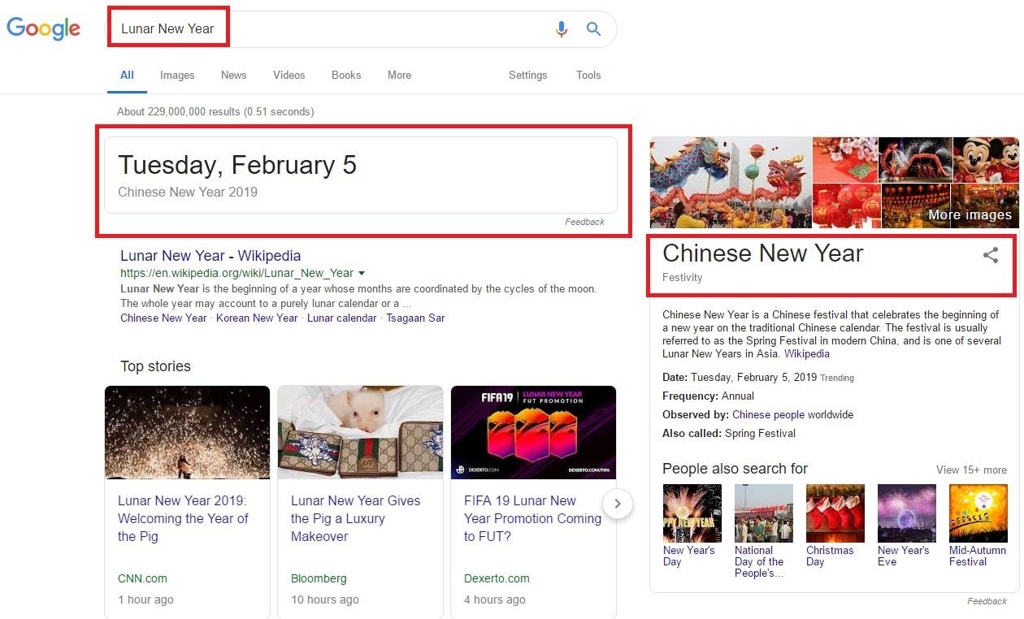Click the Google logo
This screenshot has width=1024, height=619.
pos(43,29)
